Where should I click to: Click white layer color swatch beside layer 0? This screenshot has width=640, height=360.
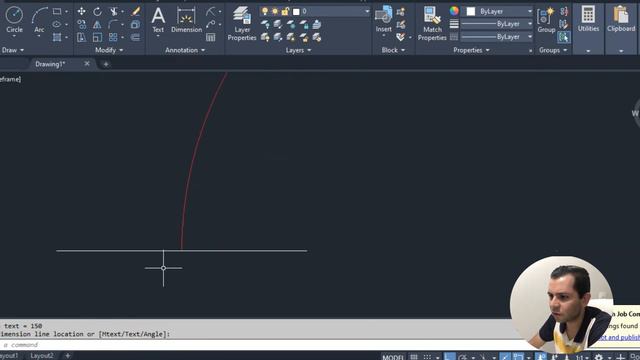pyautogui.click(x=296, y=11)
